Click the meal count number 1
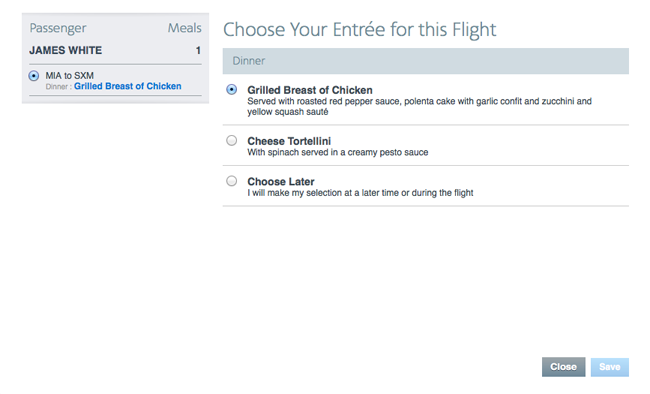The height and width of the screenshot is (394, 650). tap(198, 51)
